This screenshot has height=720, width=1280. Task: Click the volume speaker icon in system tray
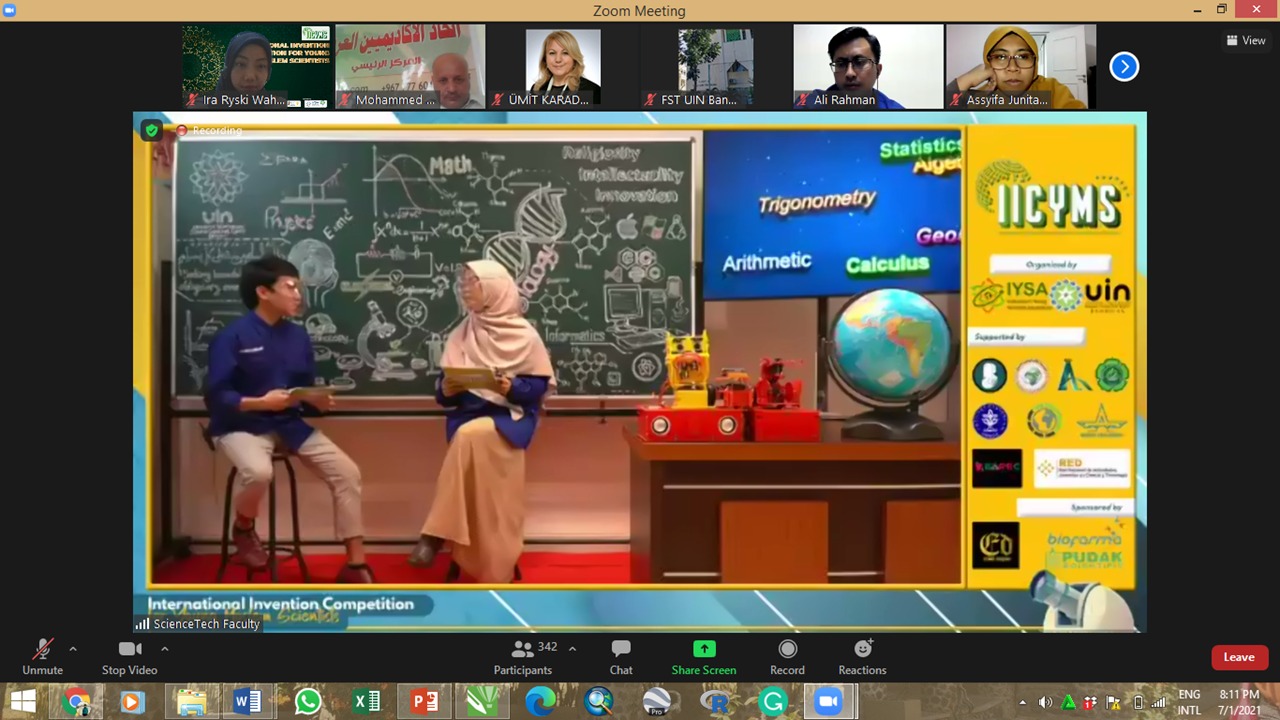coord(1045,702)
